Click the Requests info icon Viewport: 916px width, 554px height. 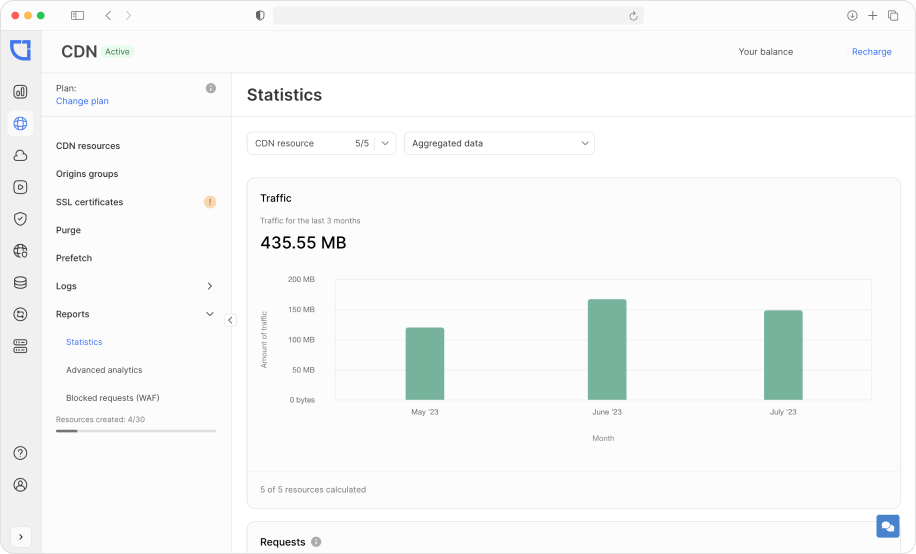pyautogui.click(x=316, y=542)
